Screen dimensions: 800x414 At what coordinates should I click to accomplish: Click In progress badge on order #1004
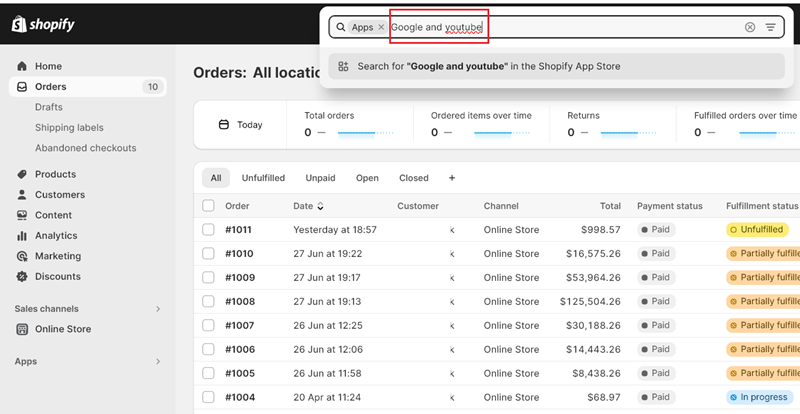(759, 397)
